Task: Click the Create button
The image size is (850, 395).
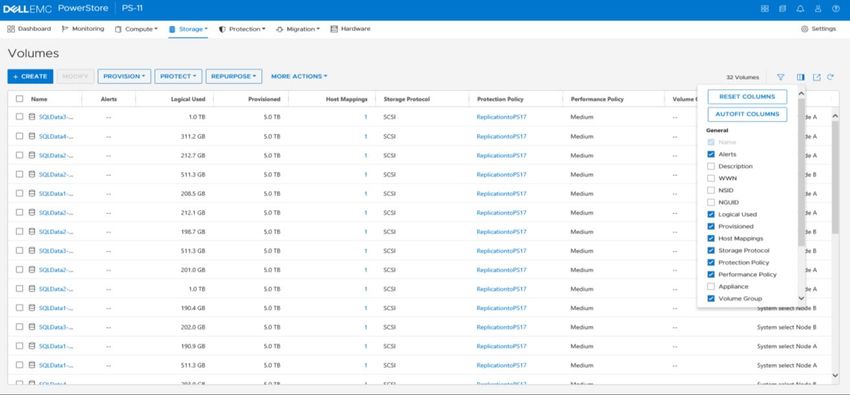Action: tap(30, 76)
